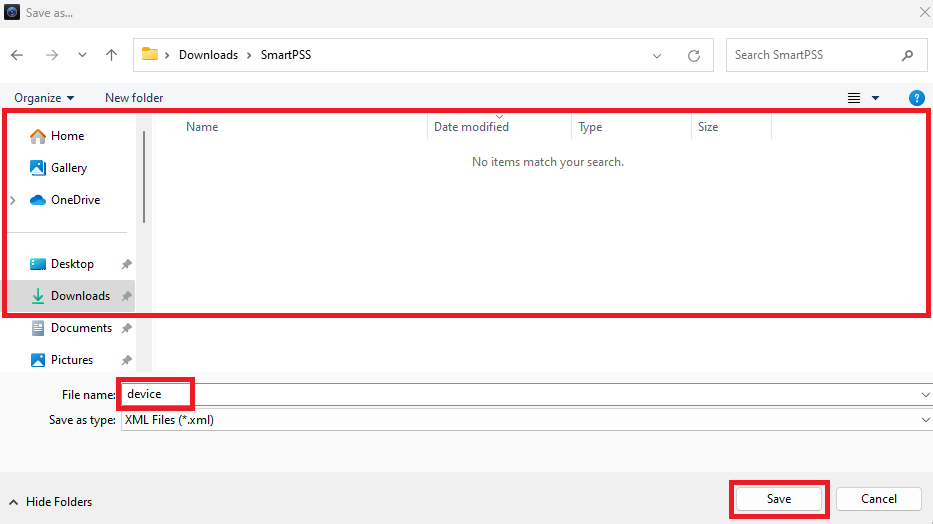Expand the OneDrive tree node
The width and height of the screenshot is (933, 524).
click(x=13, y=200)
